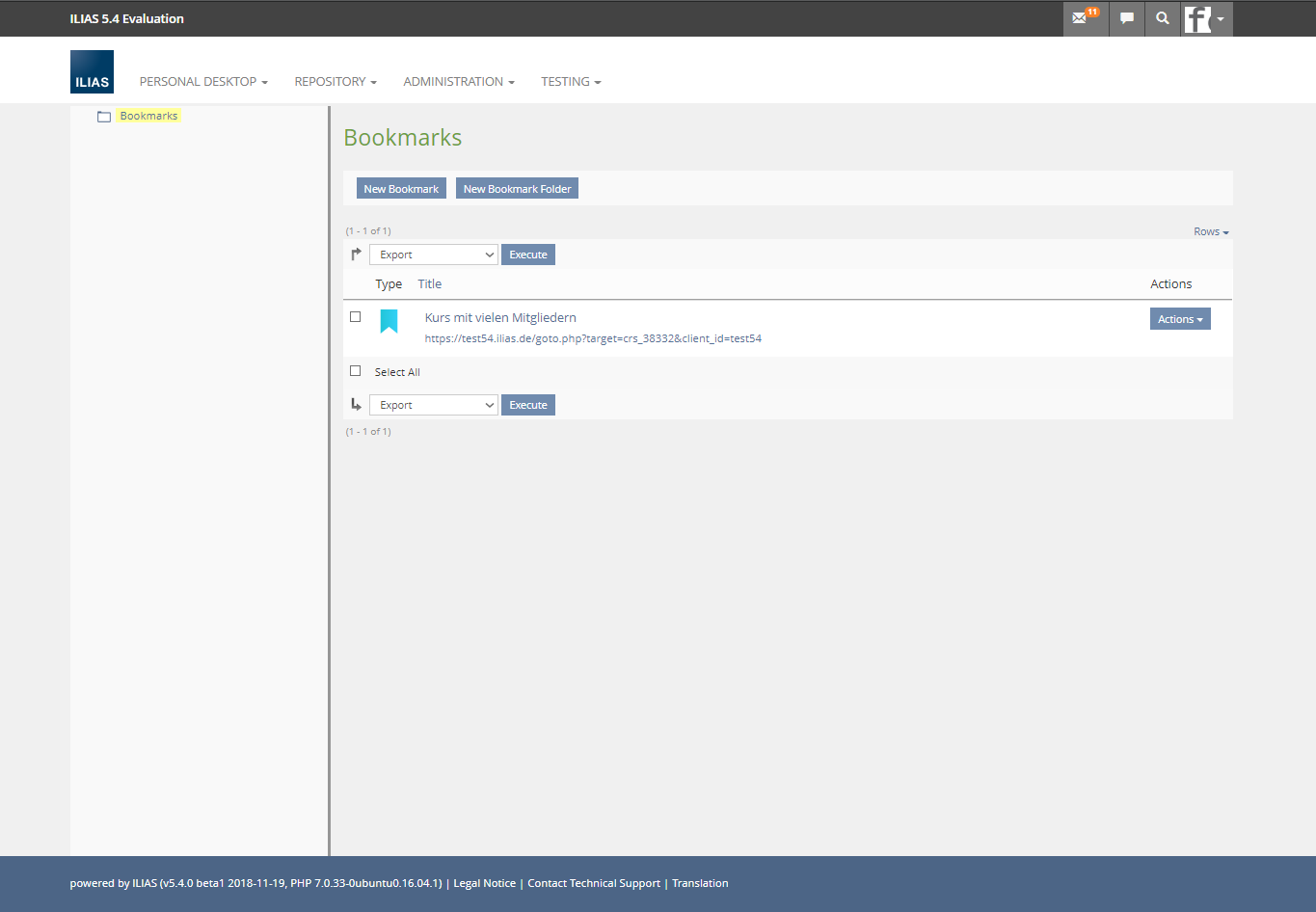The image size is (1316, 912).
Task: Click the New Bookmark button
Action: (x=401, y=189)
